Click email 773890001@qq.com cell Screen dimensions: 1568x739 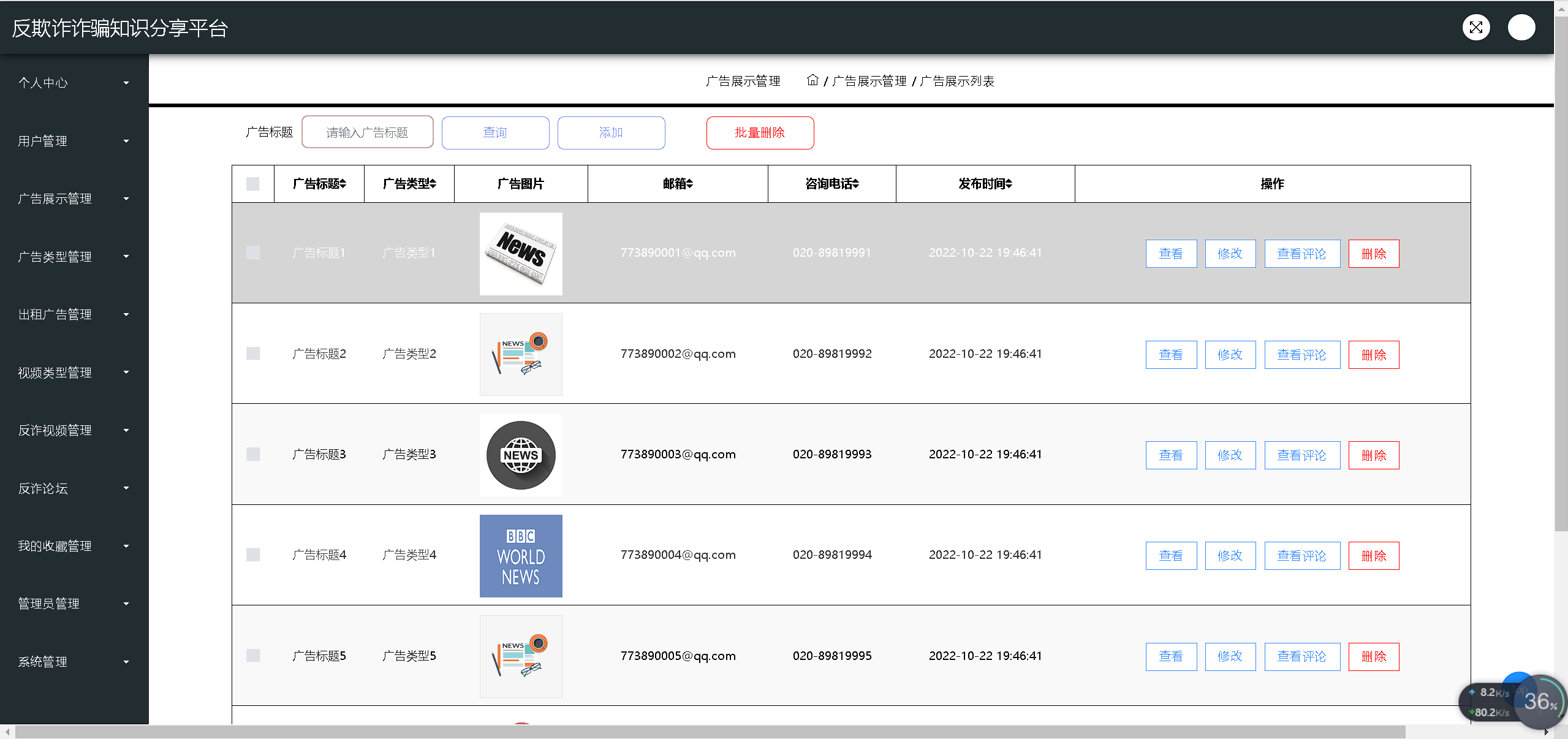click(x=678, y=252)
